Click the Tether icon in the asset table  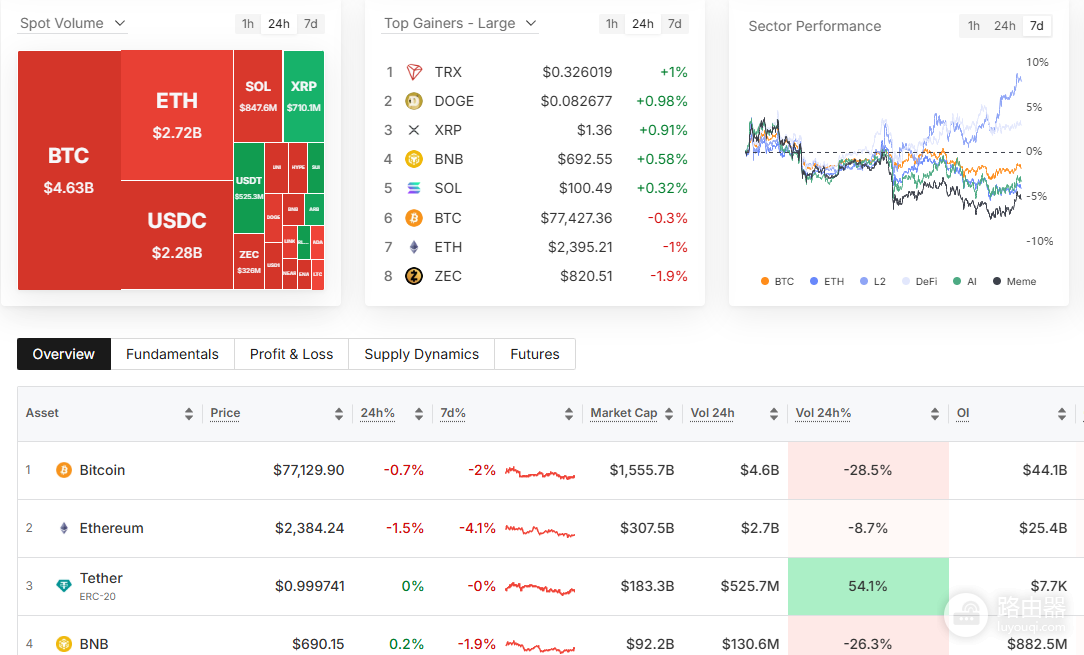pyautogui.click(x=64, y=586)
